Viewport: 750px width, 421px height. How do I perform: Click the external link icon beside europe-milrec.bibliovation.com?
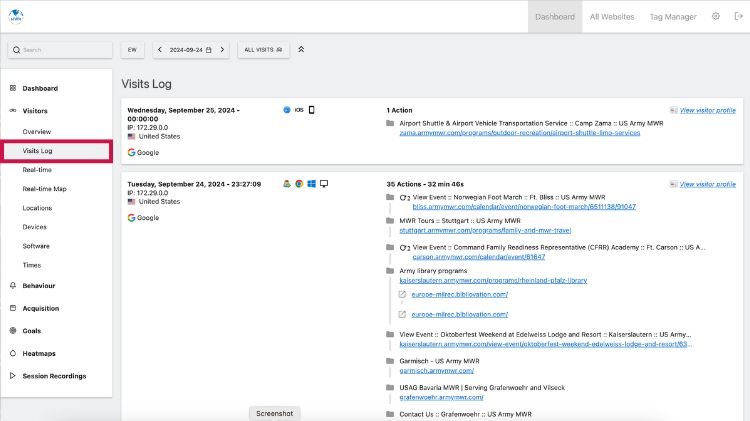pyautogui.click(x=402, y=295)
